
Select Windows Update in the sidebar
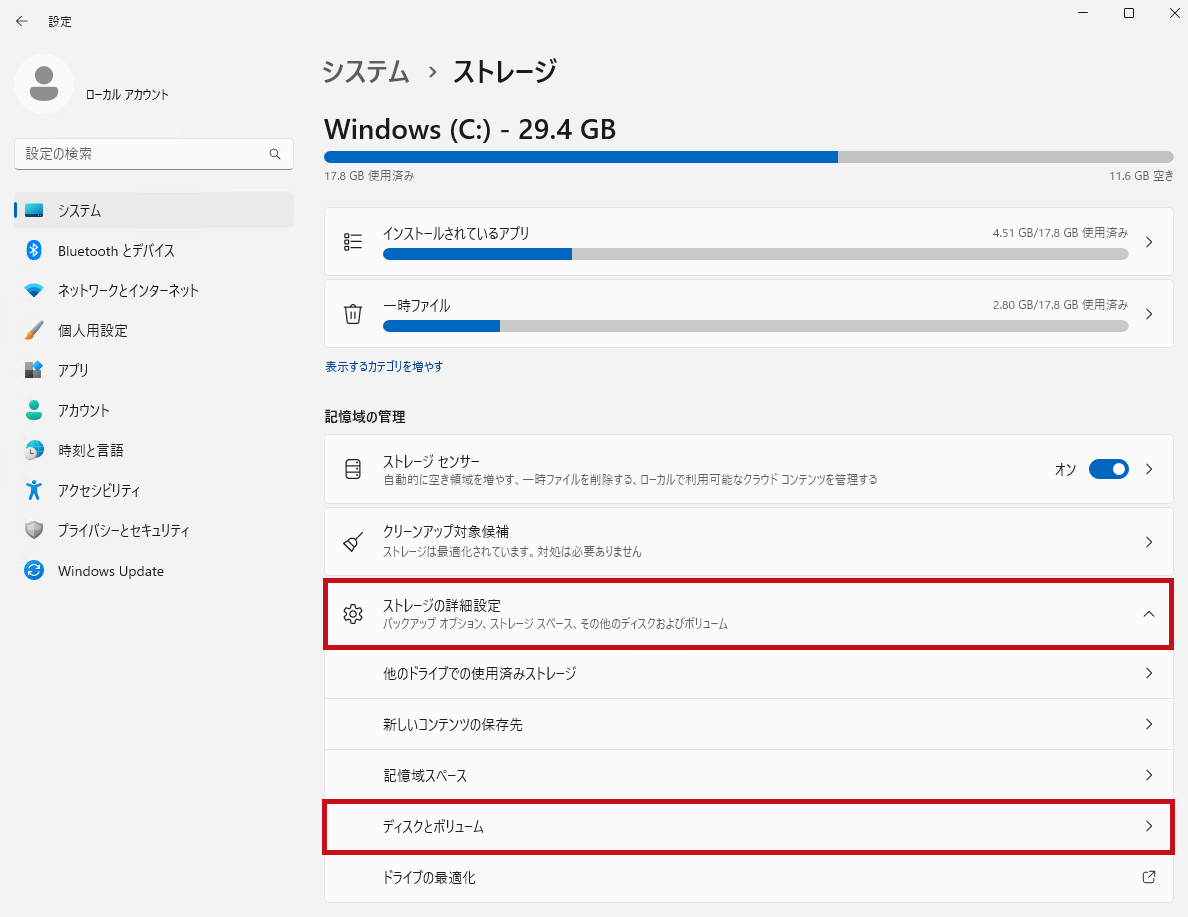coord(154,571)
